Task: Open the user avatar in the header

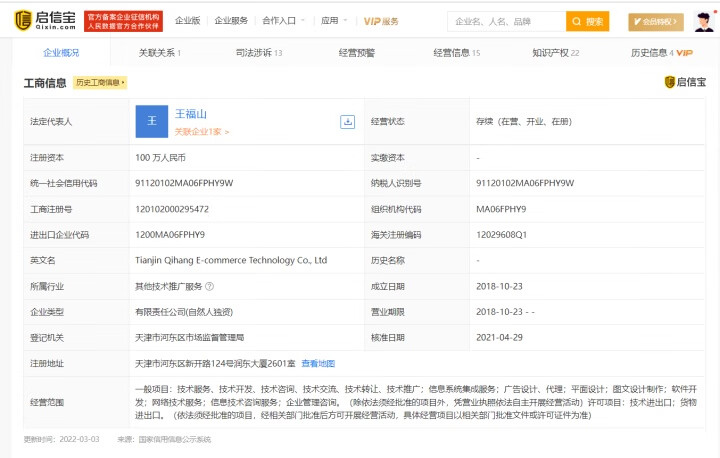Action: coord(704,22)
